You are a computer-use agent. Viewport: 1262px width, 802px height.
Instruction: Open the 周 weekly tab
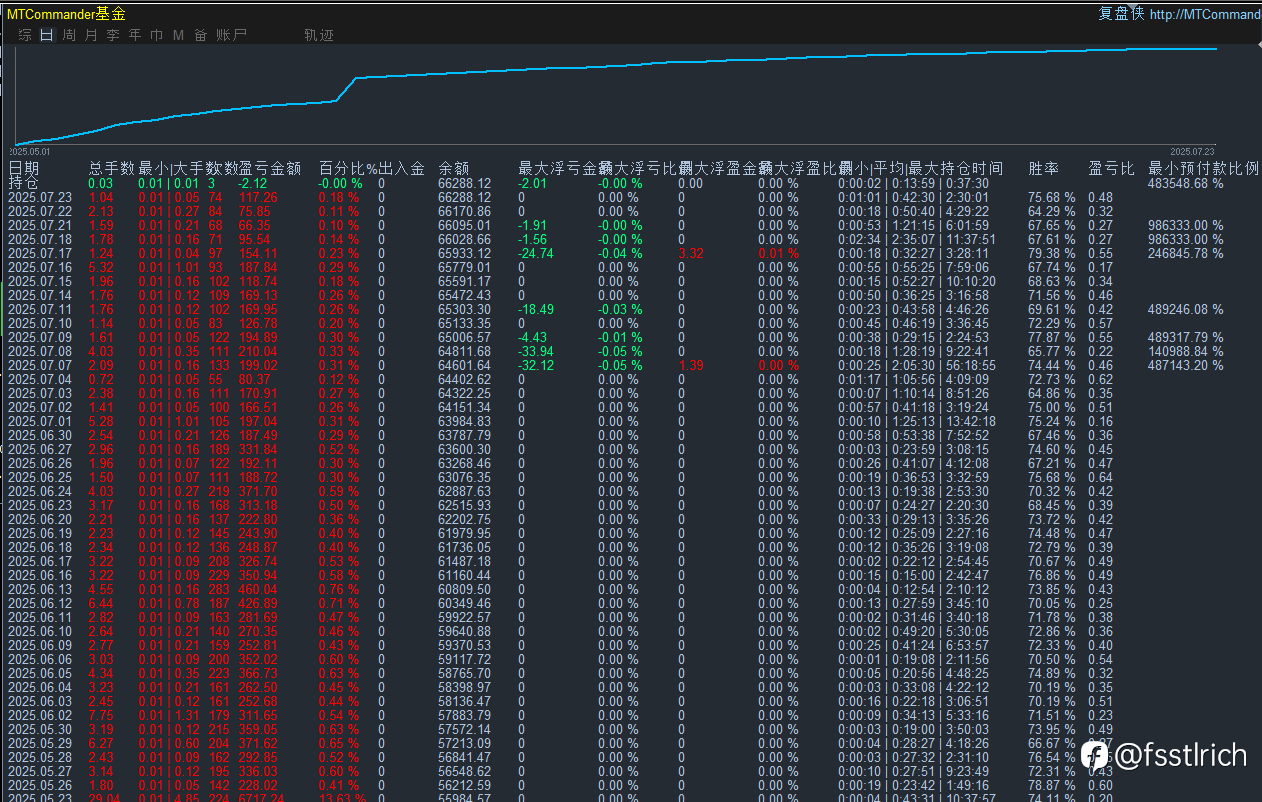pyautogui.click(x=69, y=35)
